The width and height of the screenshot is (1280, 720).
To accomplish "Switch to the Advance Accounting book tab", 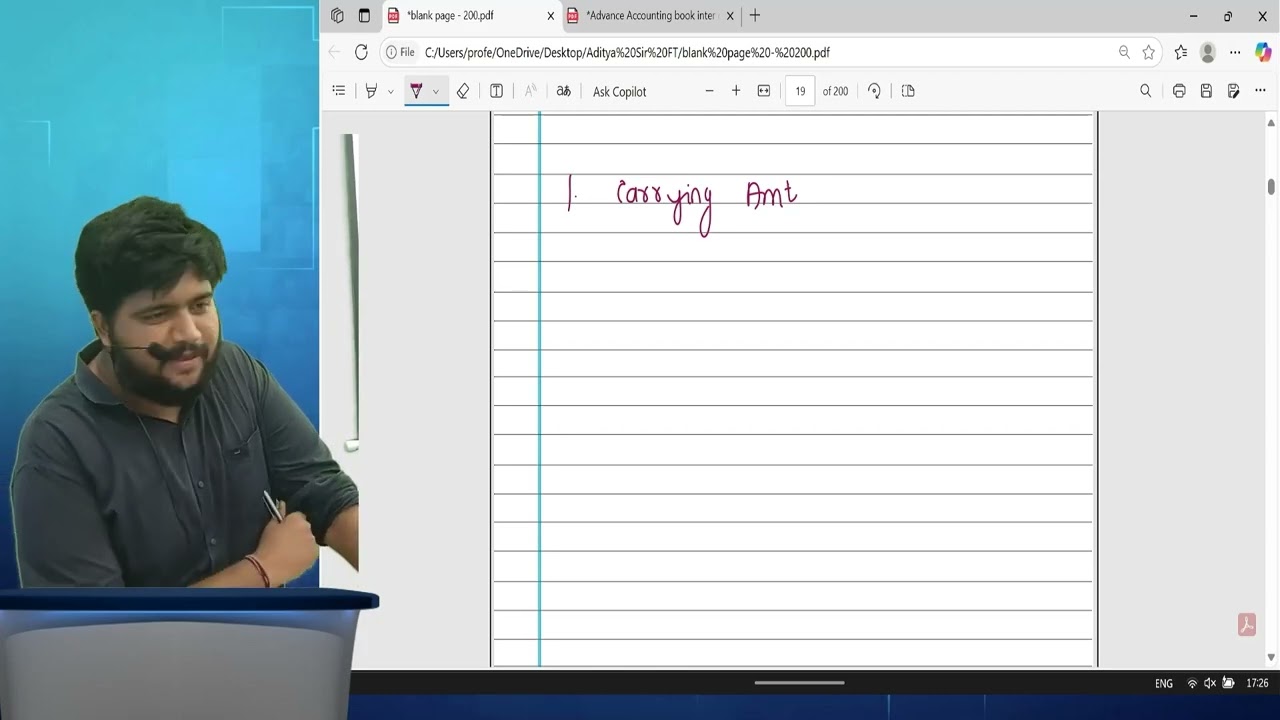I will (650, 16).
